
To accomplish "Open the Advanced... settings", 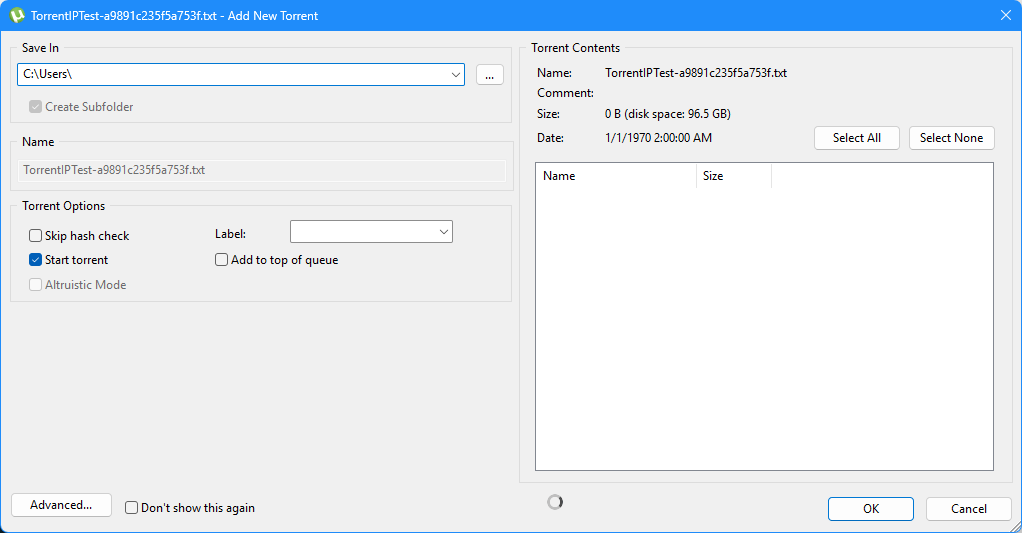I will [x=61, y=505].
